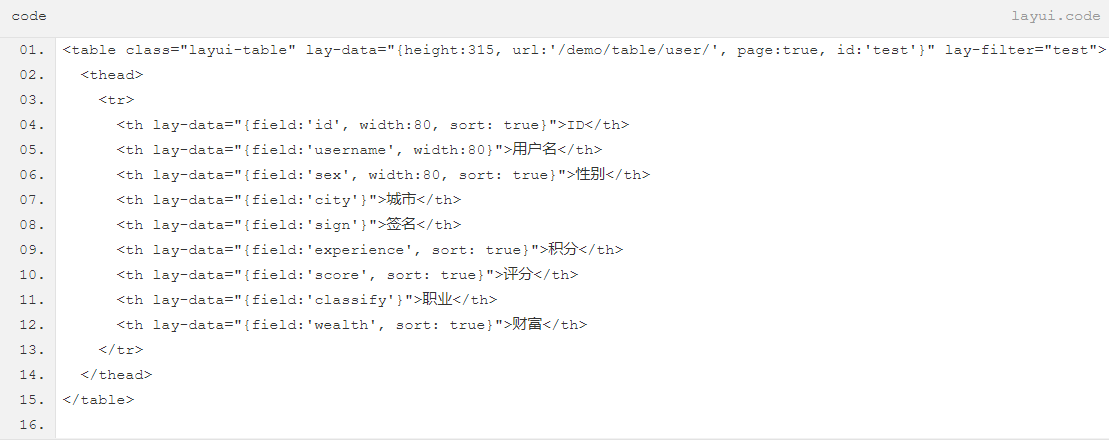Click the closing thead tag line
The width and height of the screenshot is (1109, 440).
click(117, 375)
